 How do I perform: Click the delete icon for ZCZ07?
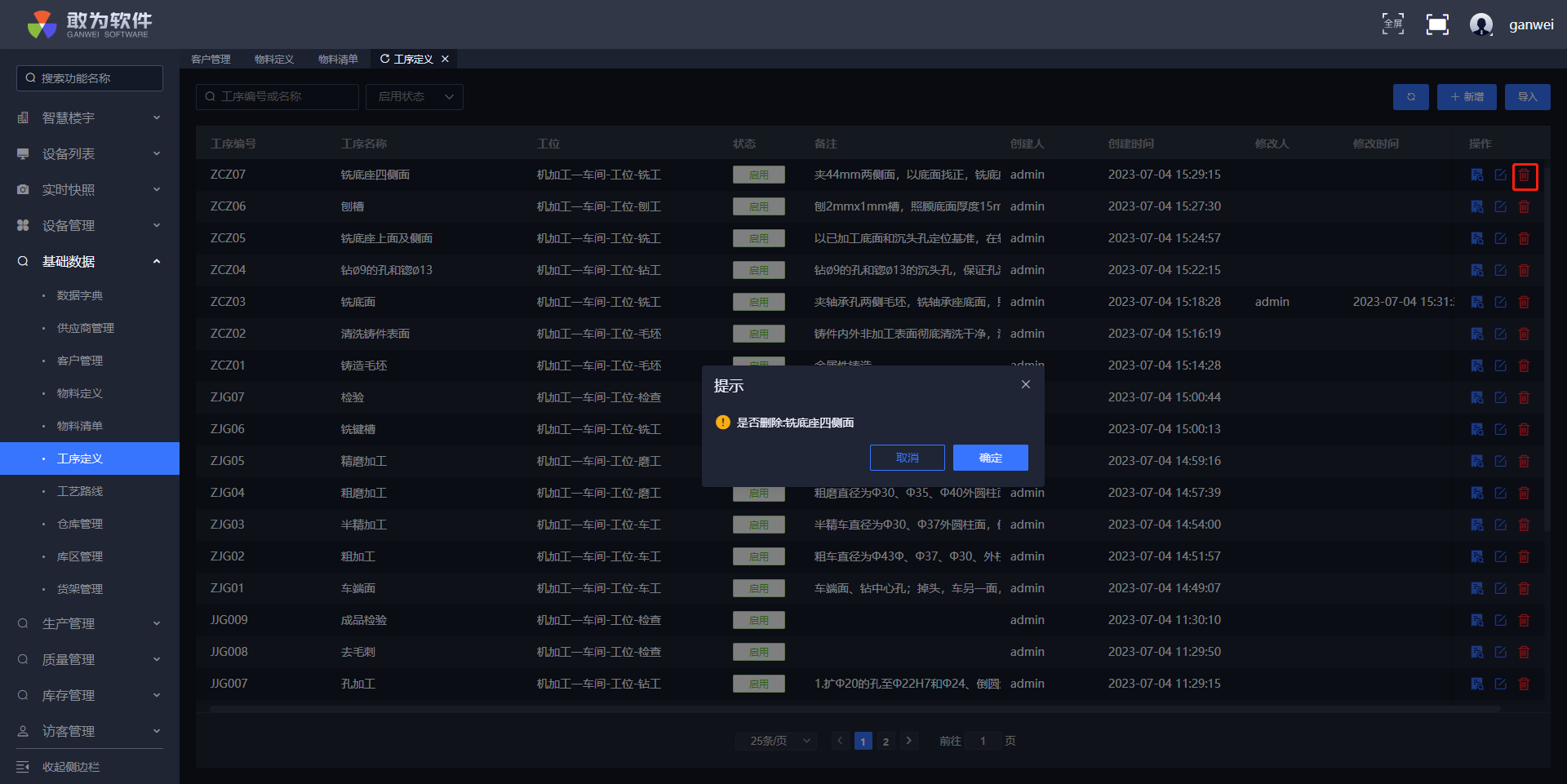click(x=1524, y=175)
